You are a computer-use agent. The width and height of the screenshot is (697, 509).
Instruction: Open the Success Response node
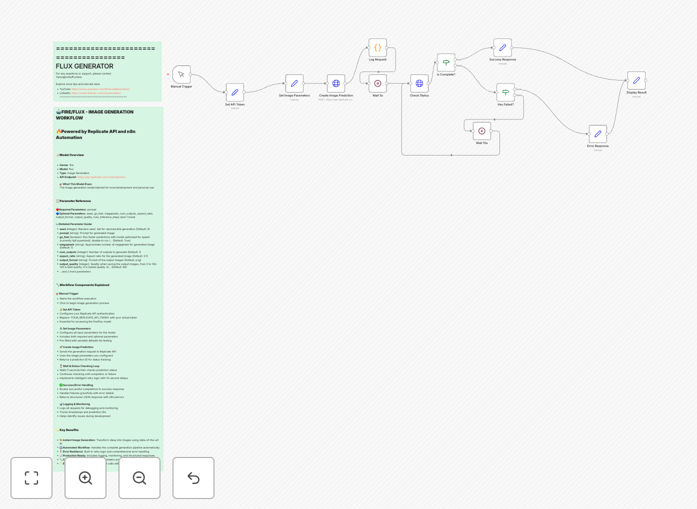[502, 48]
